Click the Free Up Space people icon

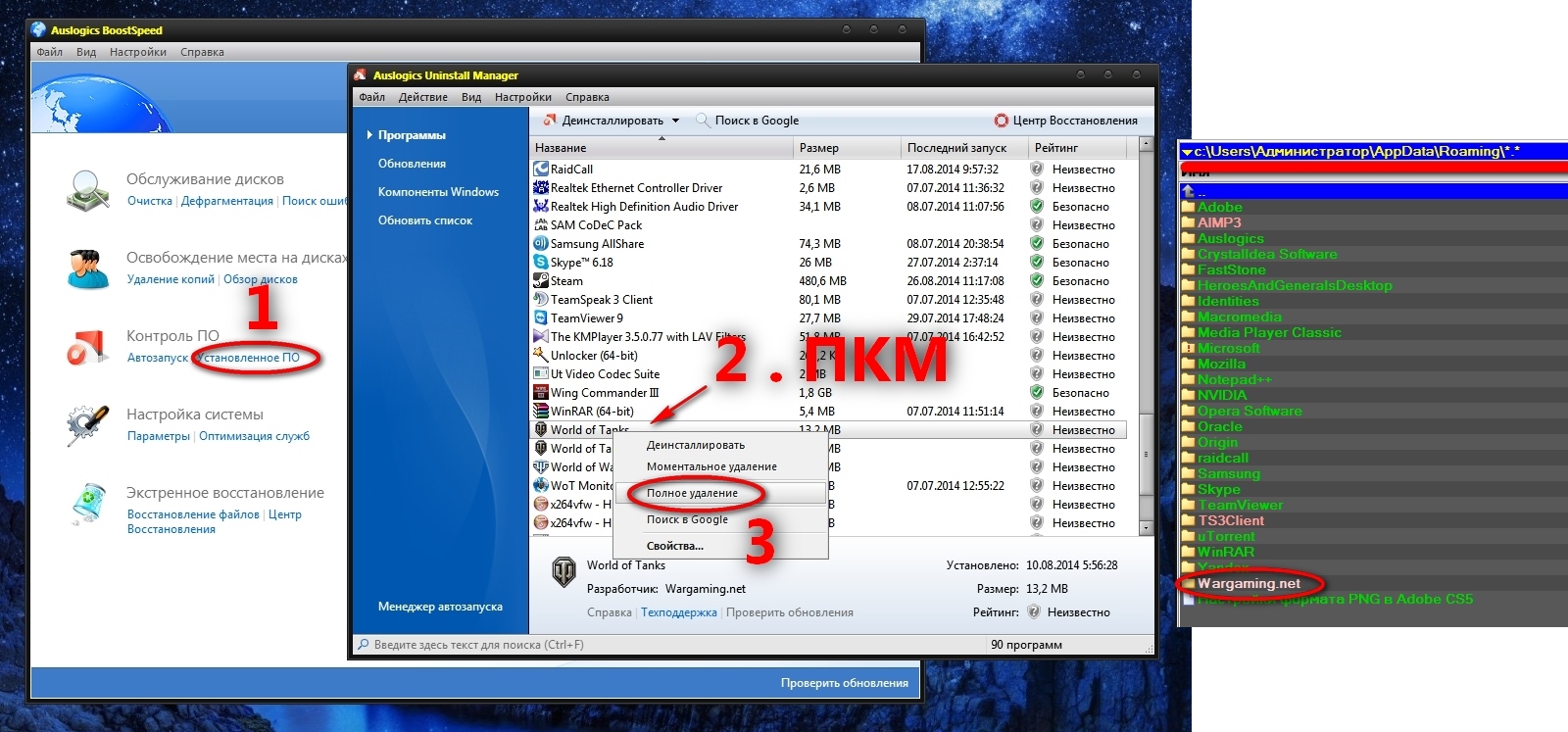tap(87, 268)
